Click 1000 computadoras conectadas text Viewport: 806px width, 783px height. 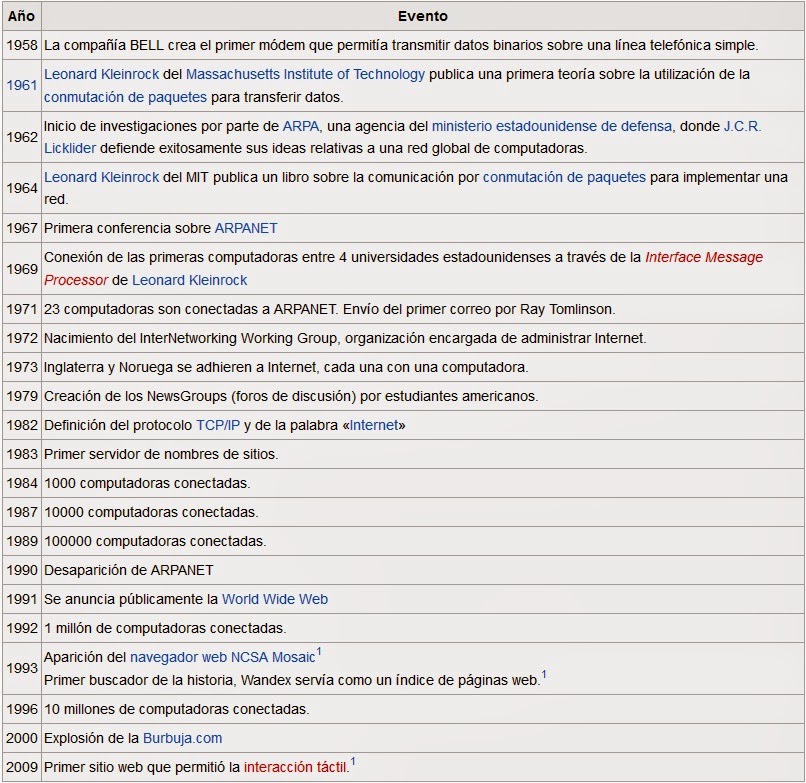click(147, 483)
